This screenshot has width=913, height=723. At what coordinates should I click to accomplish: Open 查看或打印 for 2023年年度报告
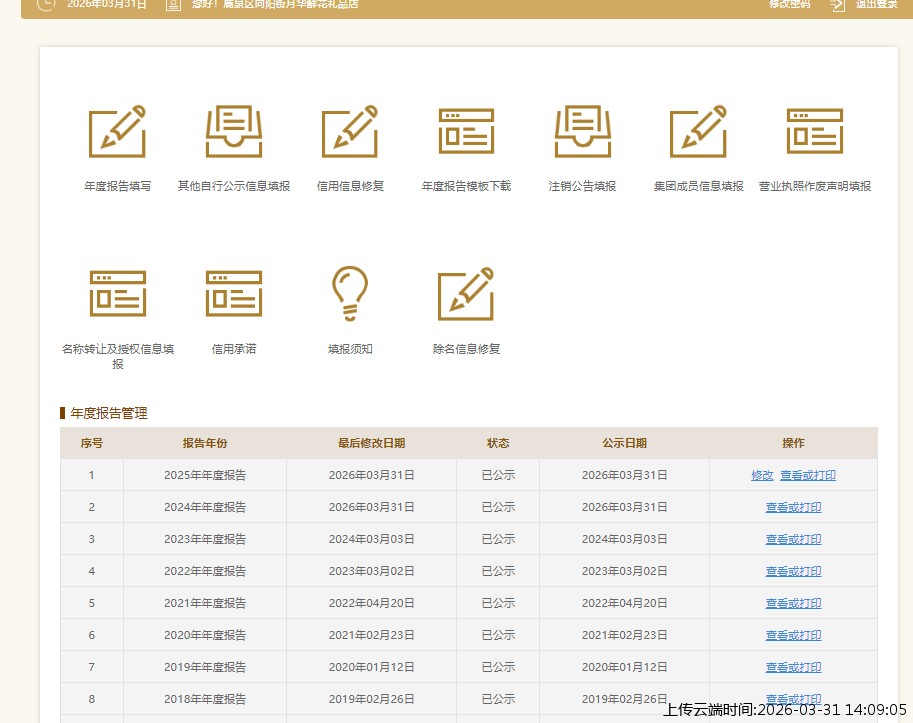click(x=793, y=539)
